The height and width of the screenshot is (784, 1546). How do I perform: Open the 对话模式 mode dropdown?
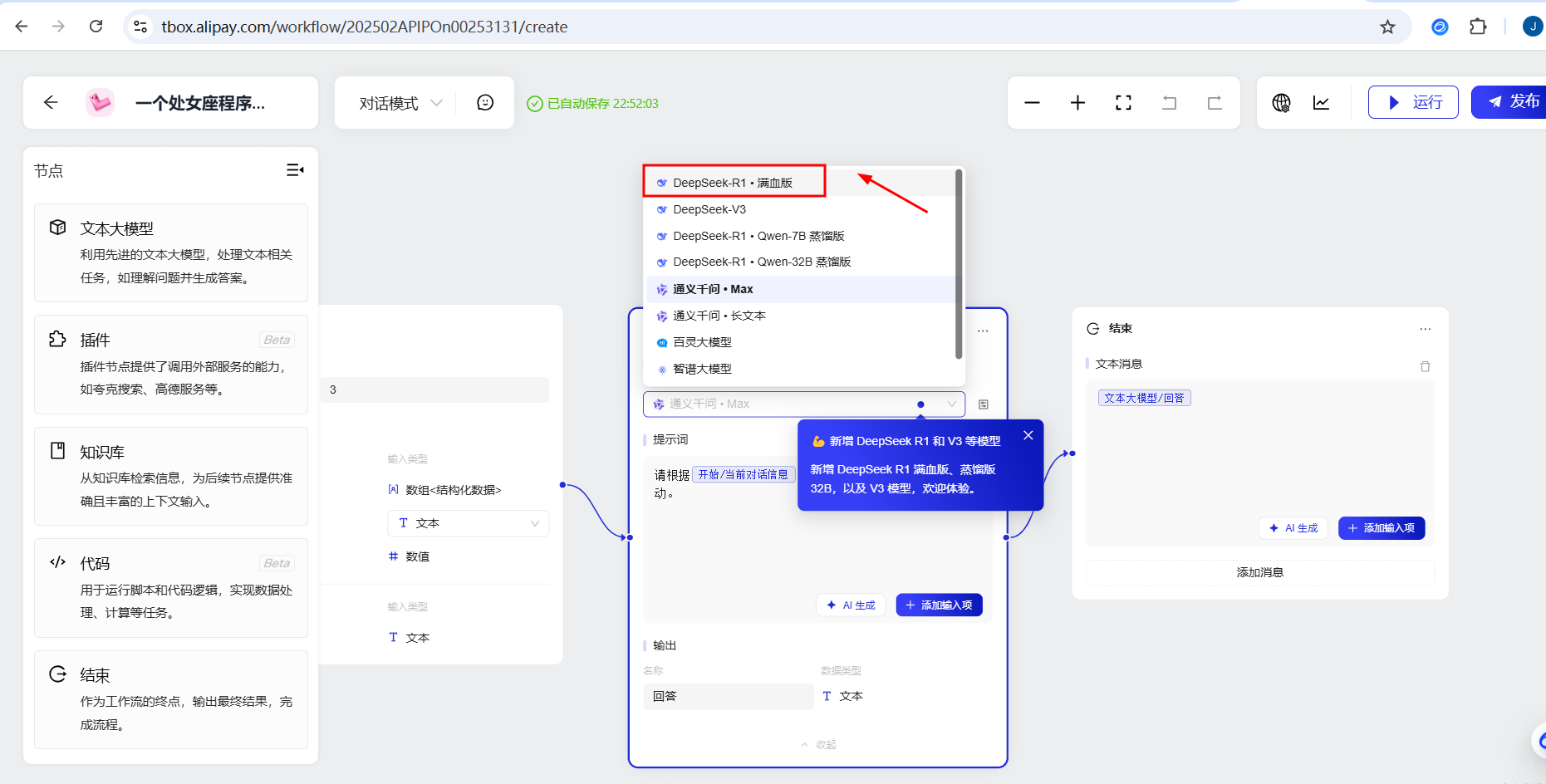tap(401, 103)
